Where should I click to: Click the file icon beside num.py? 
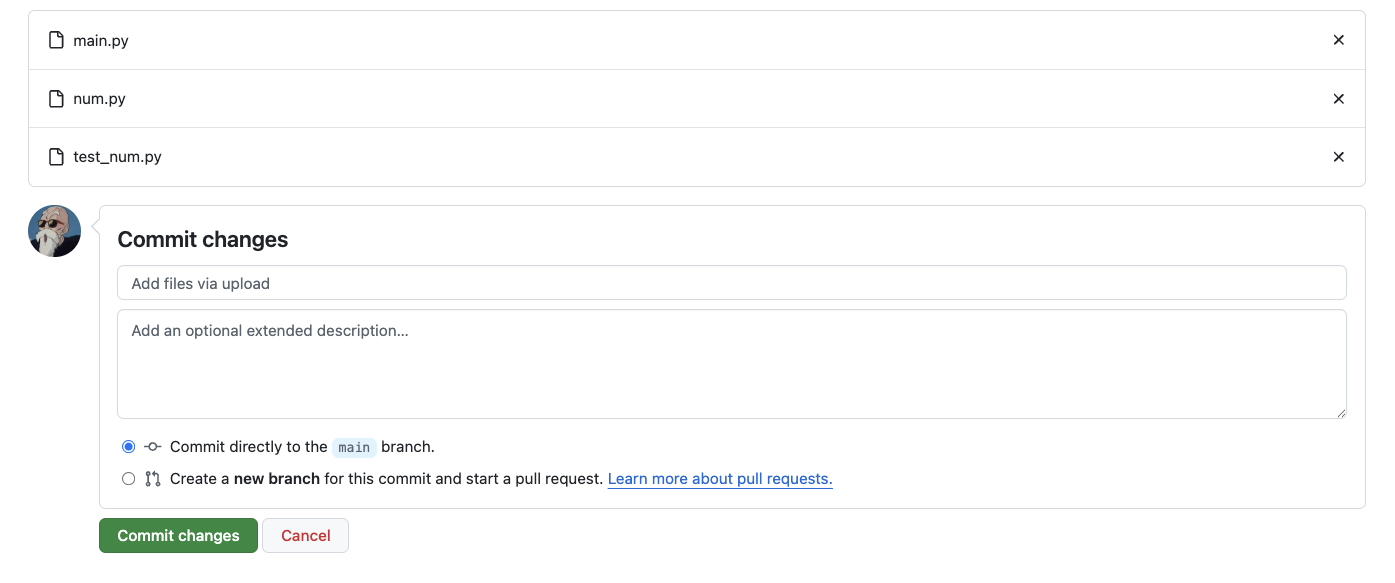pyautogui.click(x=57, y=99)
